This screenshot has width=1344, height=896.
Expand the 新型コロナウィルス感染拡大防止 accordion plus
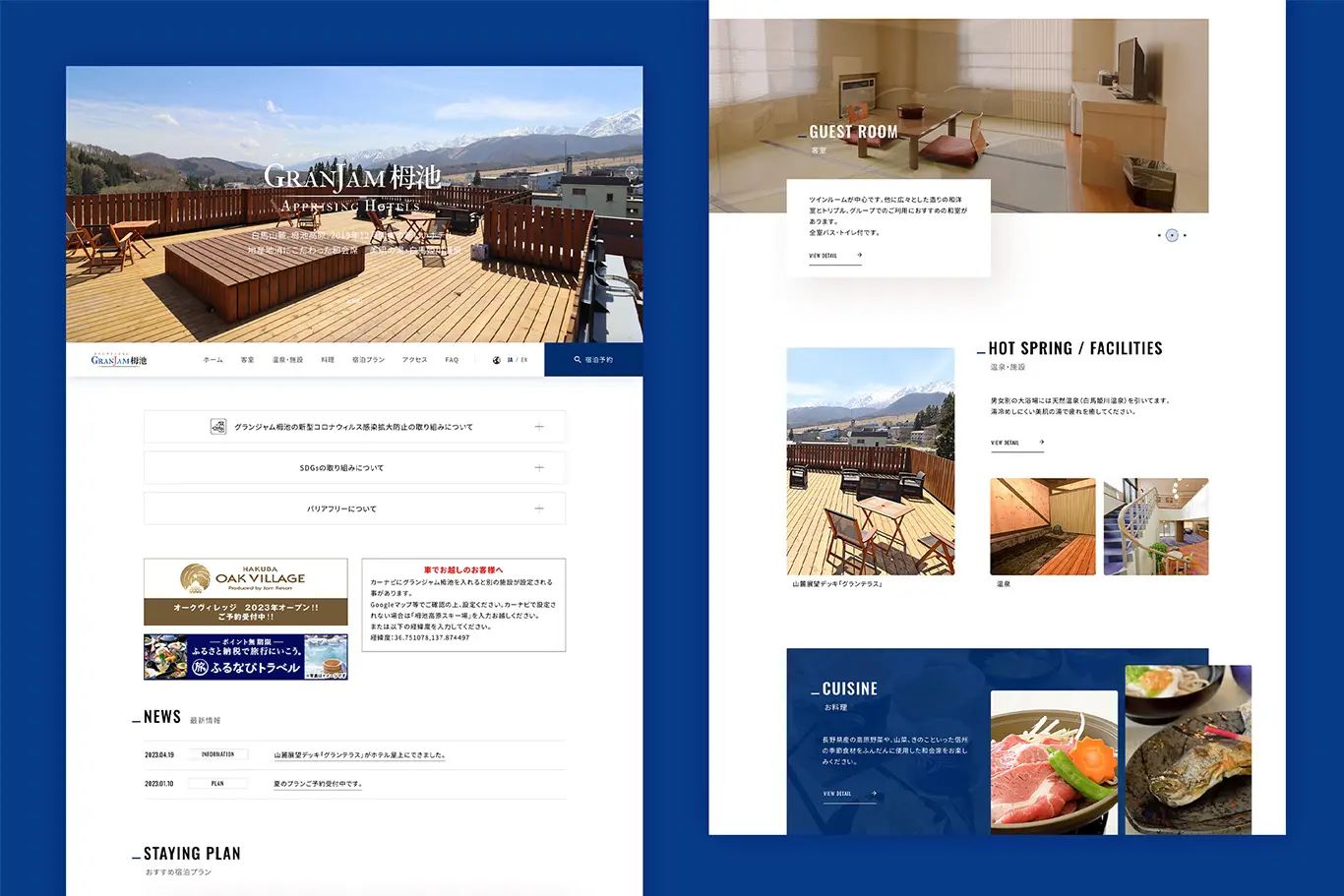(x=539, y=427)
